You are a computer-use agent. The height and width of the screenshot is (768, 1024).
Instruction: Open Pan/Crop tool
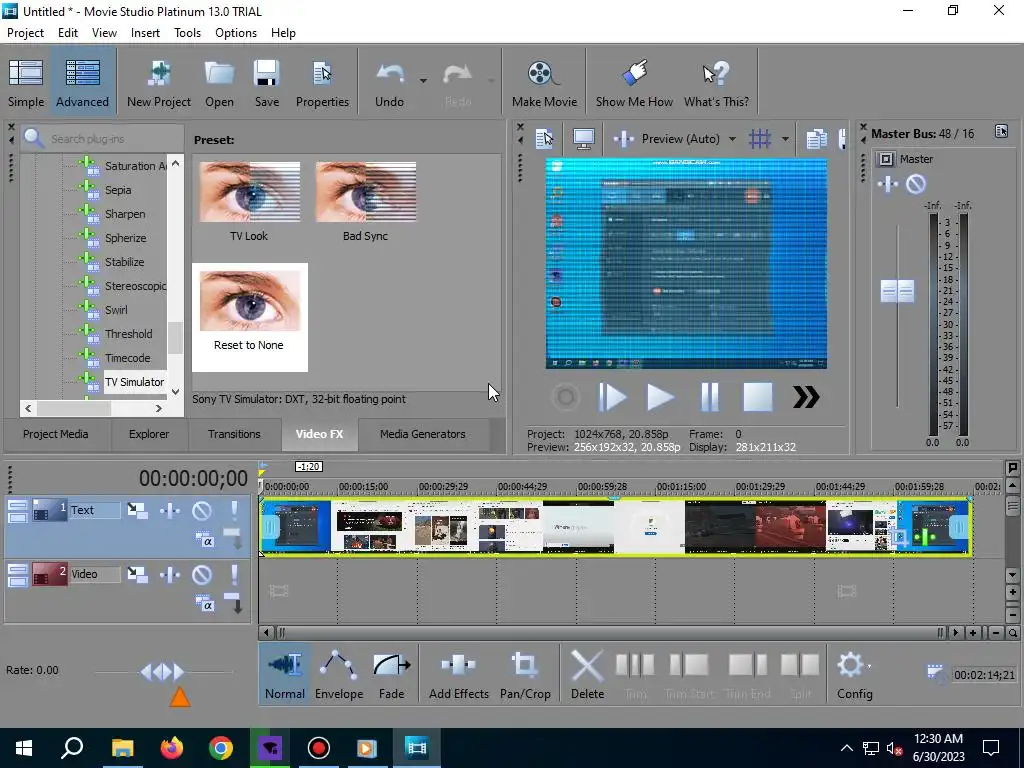tap(525, 674)
